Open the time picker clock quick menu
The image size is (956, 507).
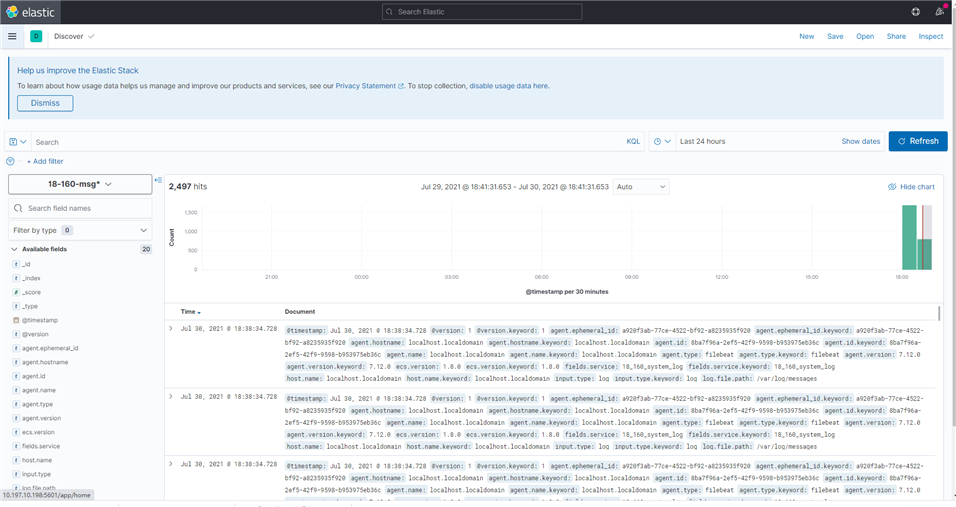click(662, 141)
